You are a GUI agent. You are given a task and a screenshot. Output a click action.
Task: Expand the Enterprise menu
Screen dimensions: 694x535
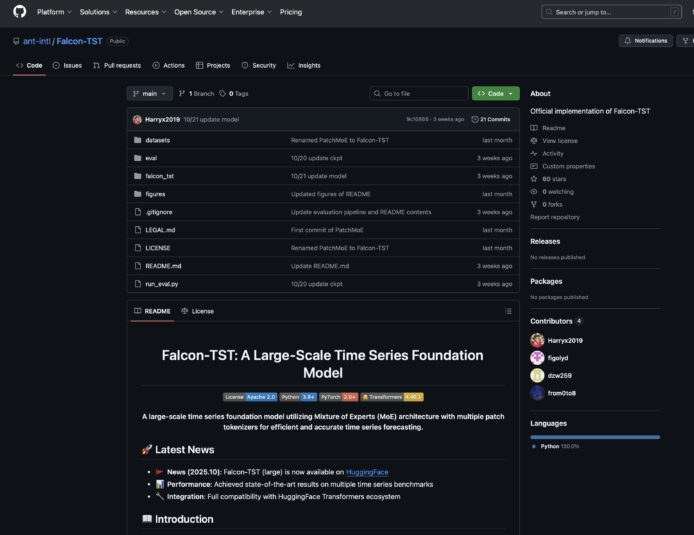tap(251, 12)
